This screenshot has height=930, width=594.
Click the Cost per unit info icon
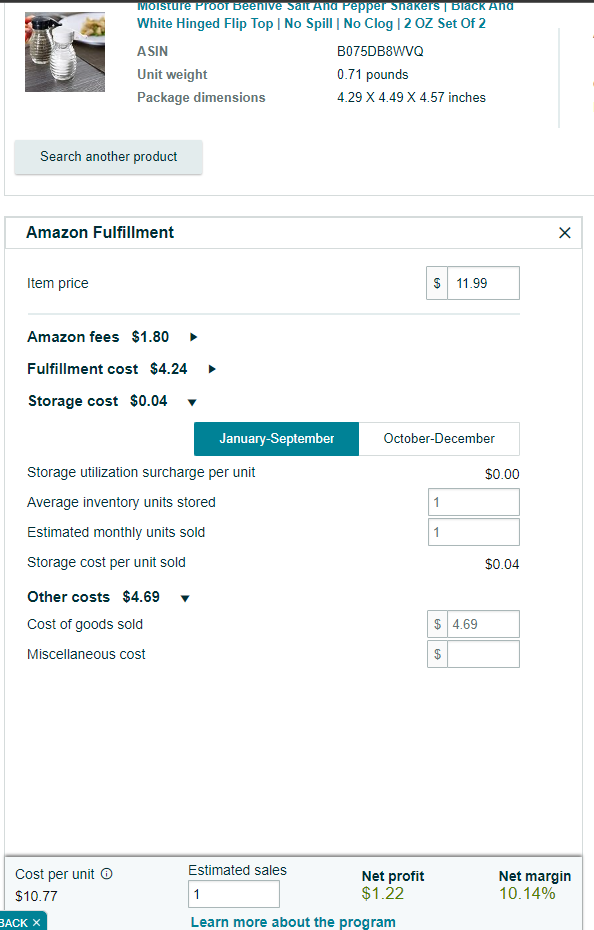[x=107, y=874]
